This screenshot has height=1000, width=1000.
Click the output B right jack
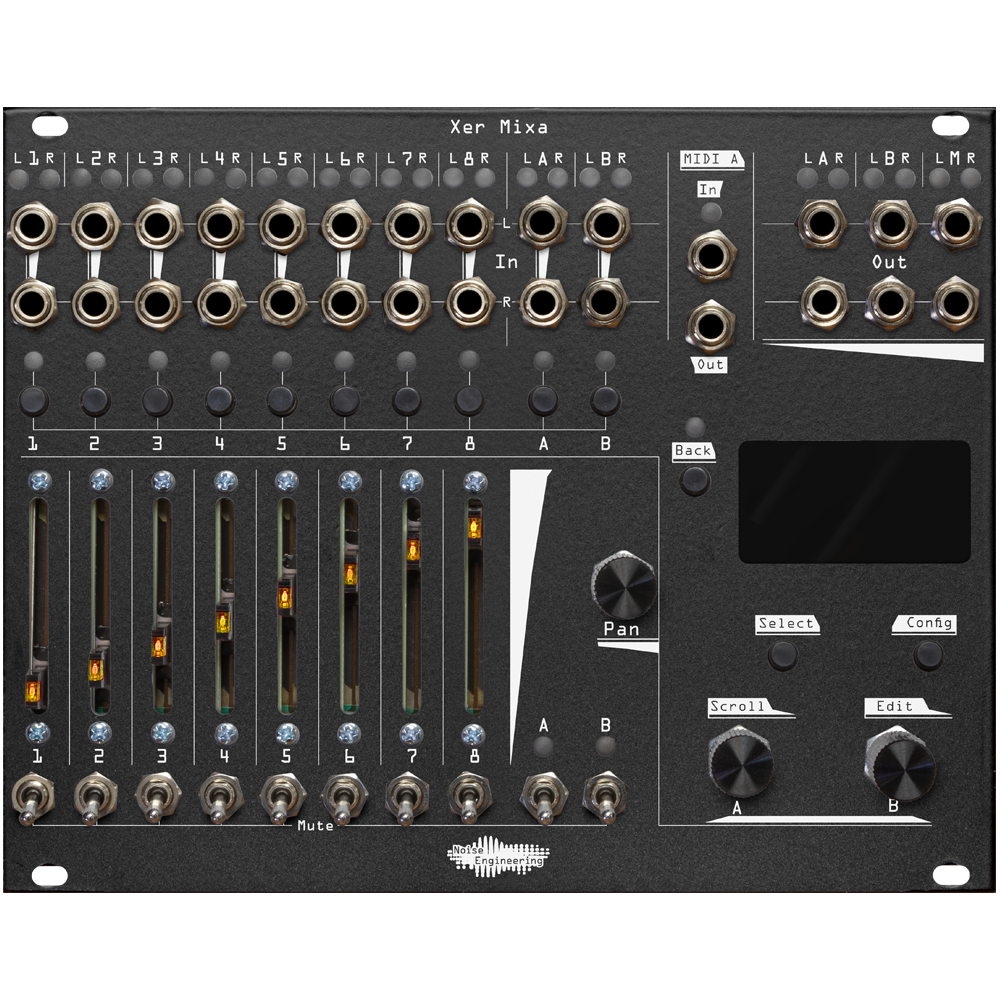pos(890,302)
